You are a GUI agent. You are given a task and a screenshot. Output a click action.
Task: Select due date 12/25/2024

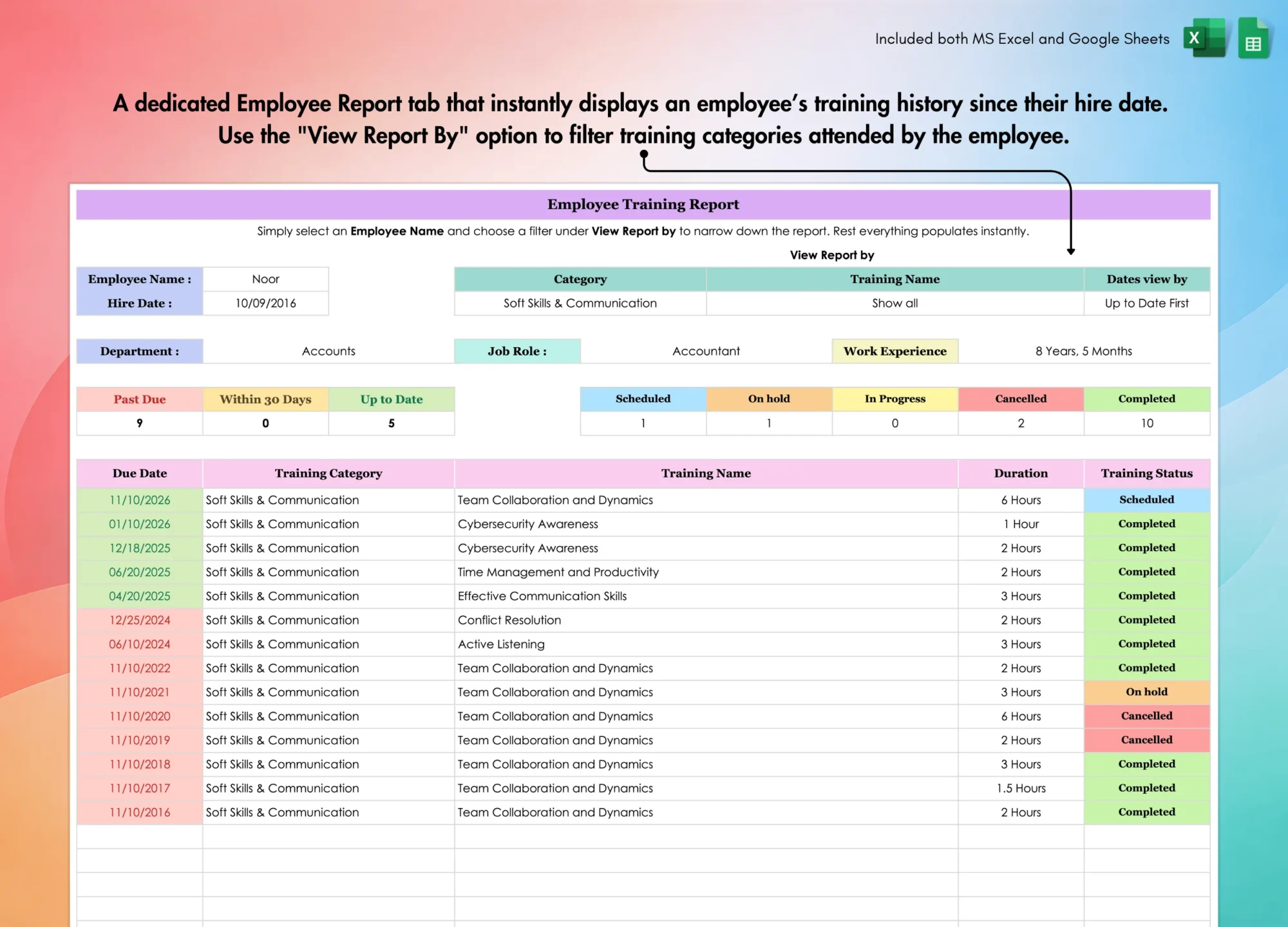click(x=140, y=620)
